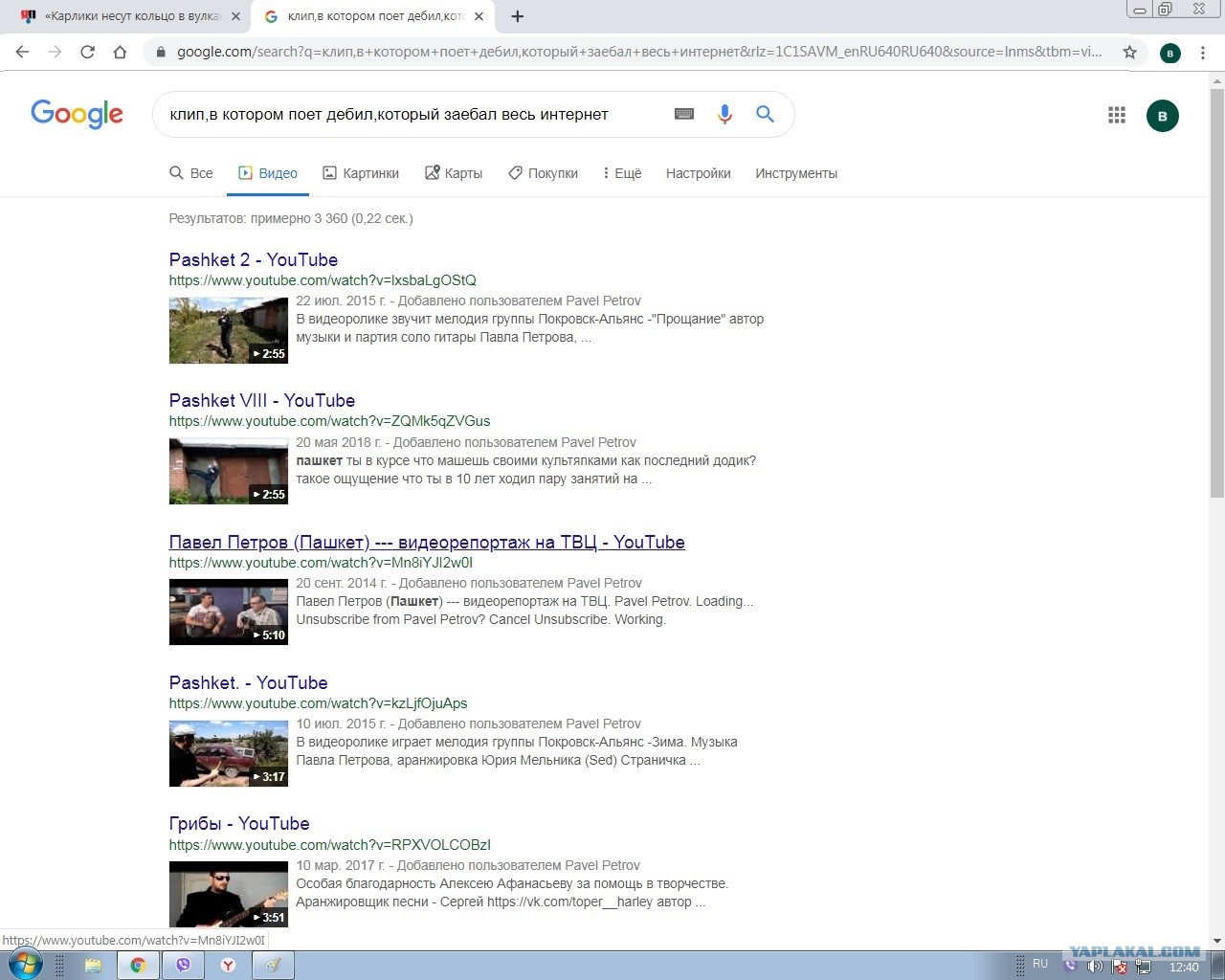Play the Грибы video thumbnail

pos(229,894)
